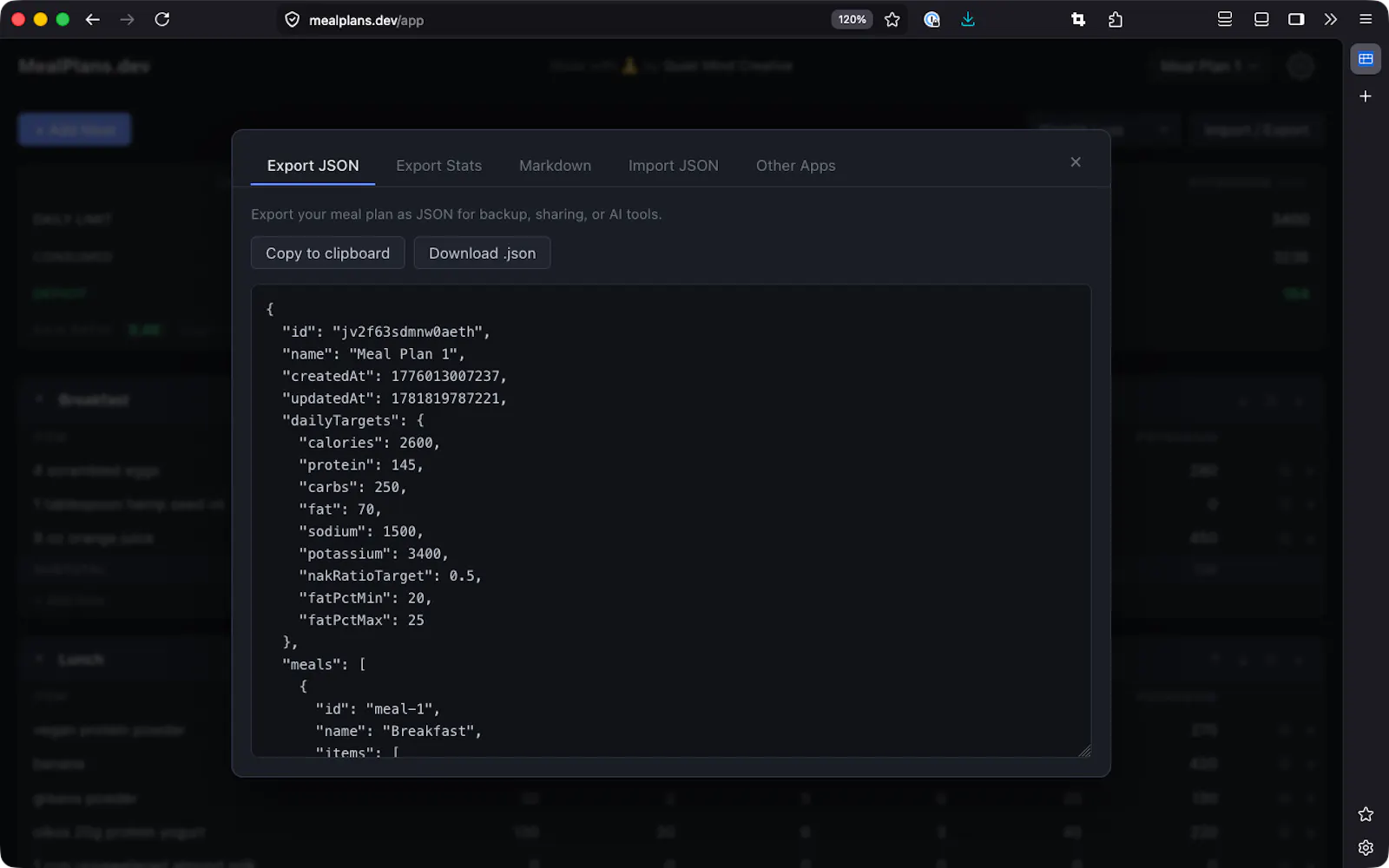The image size is (1389, 868).
Task: Click the "id": "meal-1" line
Action: click(x=378, y=709)
